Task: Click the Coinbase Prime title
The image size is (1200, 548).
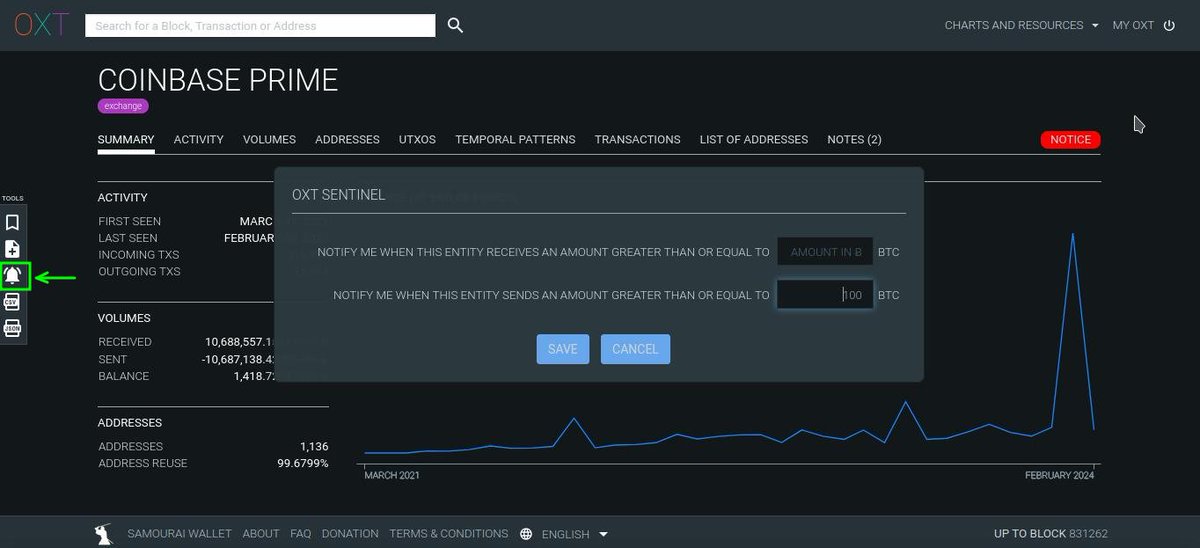Action: [218, 80]
